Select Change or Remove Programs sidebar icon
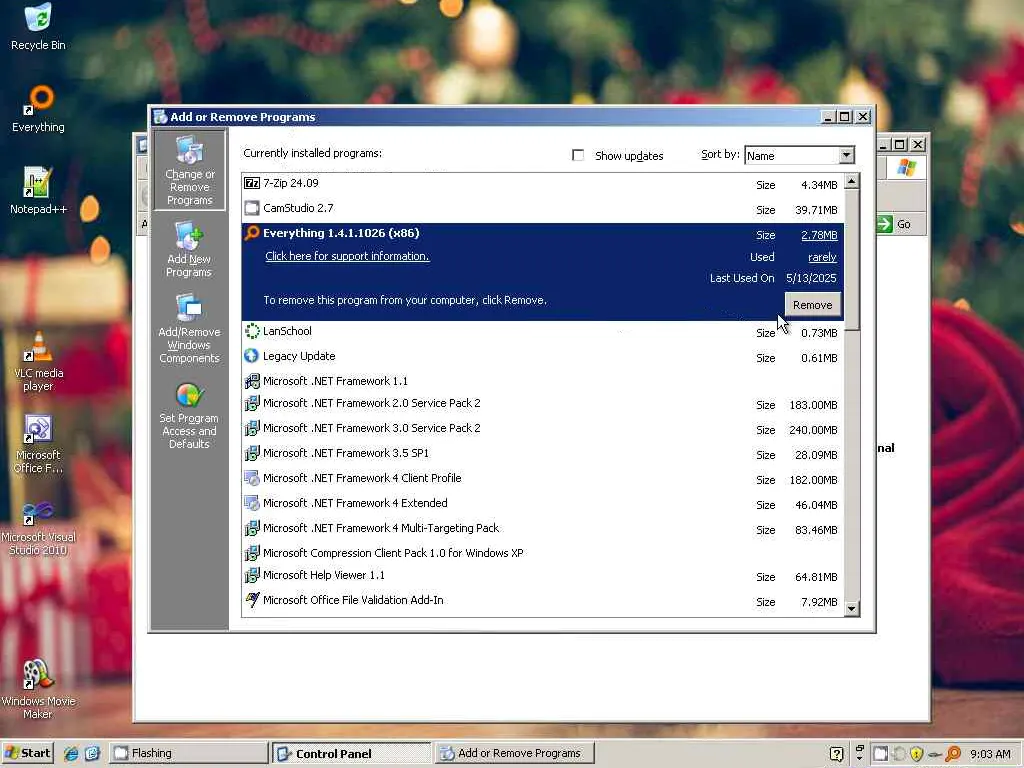Screen dimensions: 1024x768 coord(189,170)
